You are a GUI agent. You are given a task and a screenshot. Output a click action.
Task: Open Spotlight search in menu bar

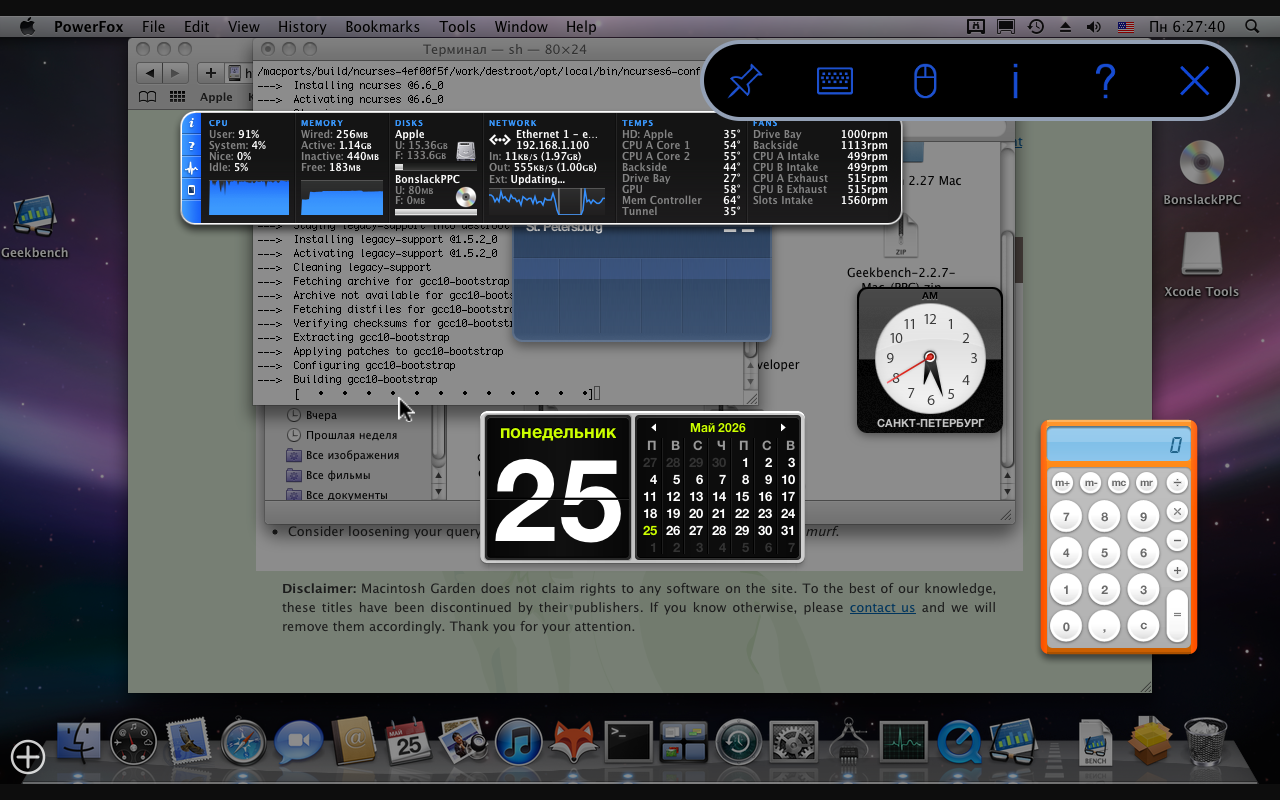click(1252, 27)
